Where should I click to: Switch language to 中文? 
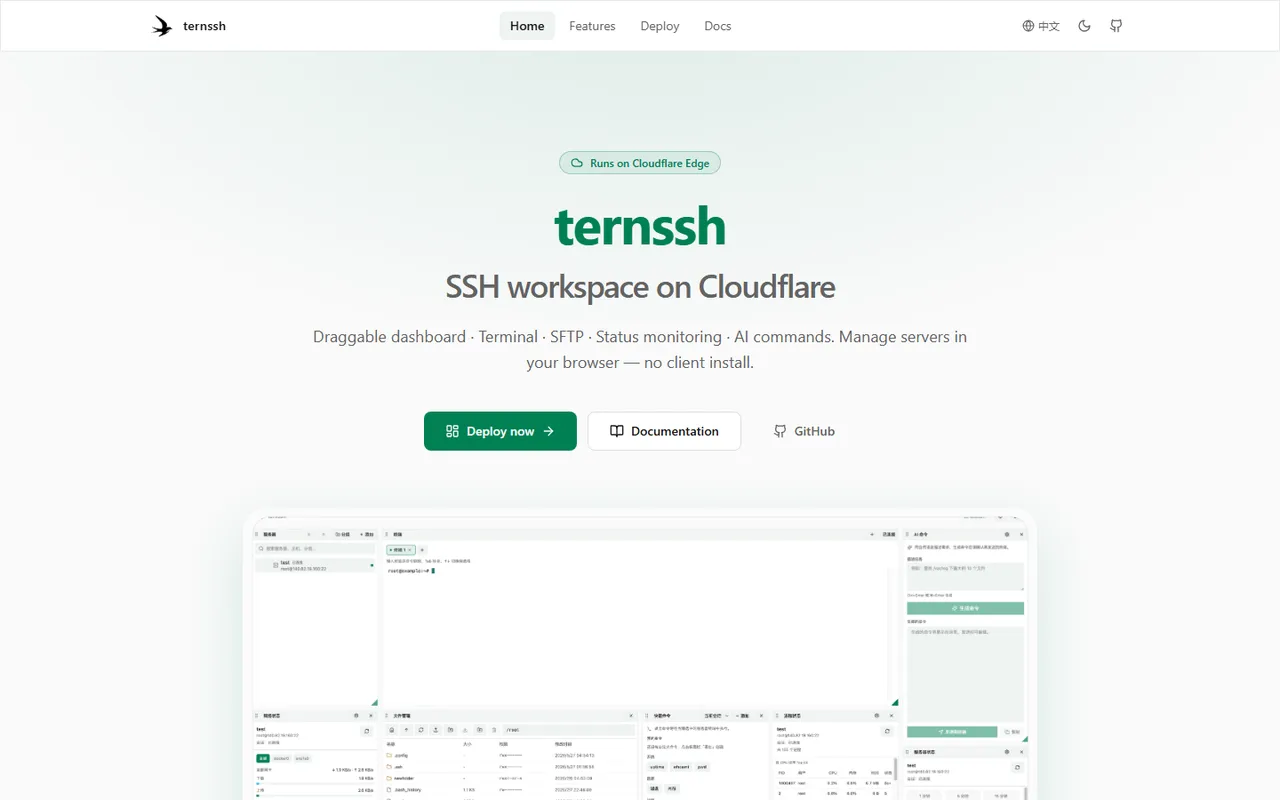(x=1041, y=26)
